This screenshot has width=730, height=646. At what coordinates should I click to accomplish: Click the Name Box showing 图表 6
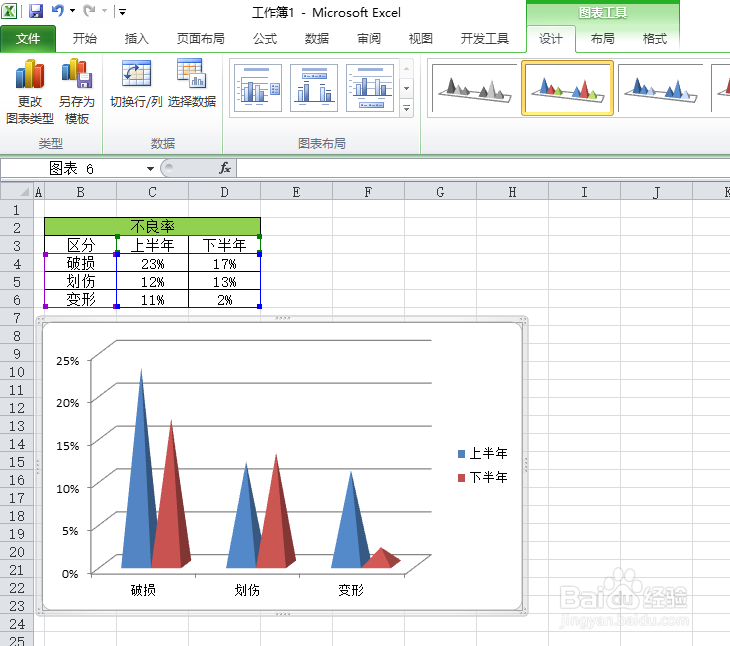coord(72,168)
